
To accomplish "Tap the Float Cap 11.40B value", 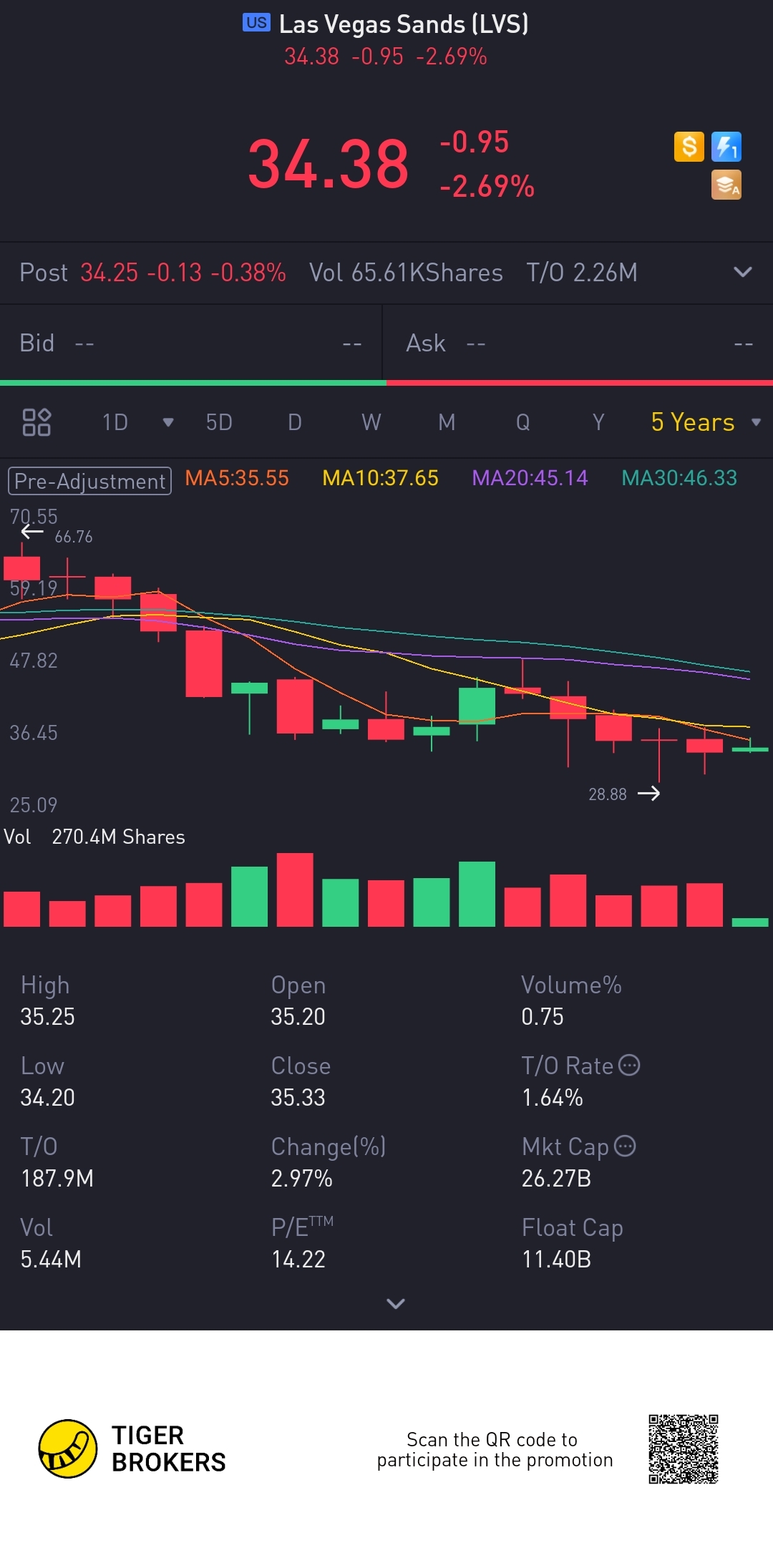I will [556, 1259].
